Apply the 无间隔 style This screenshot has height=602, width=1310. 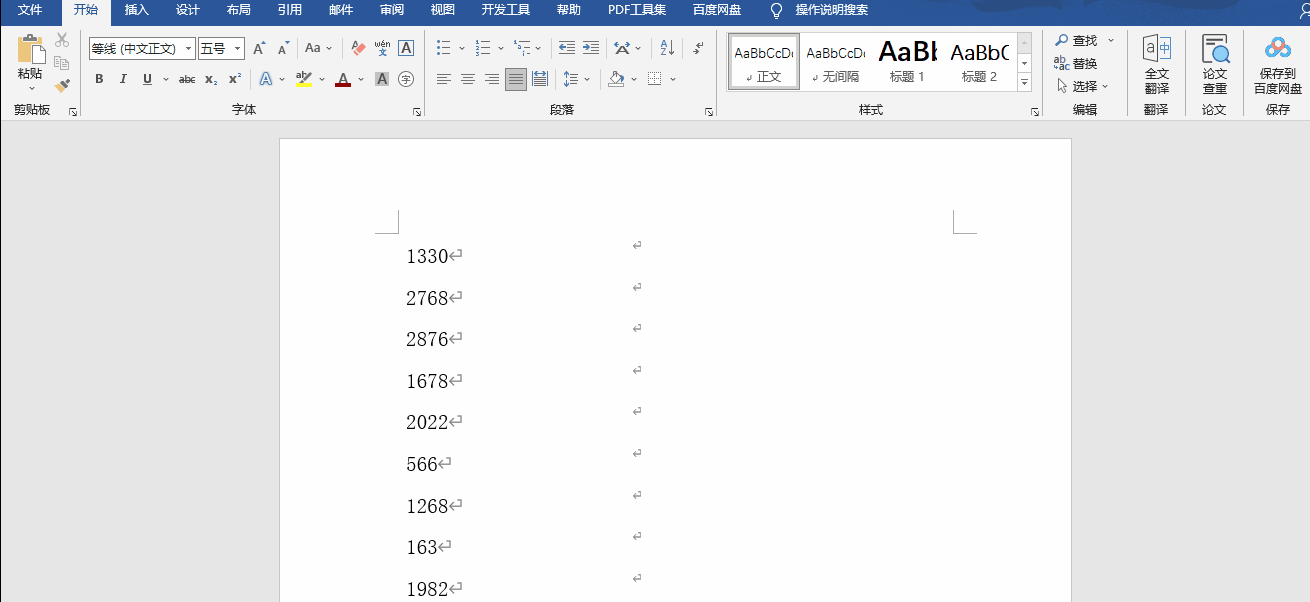pyautogui.click(x=836, y=62)
